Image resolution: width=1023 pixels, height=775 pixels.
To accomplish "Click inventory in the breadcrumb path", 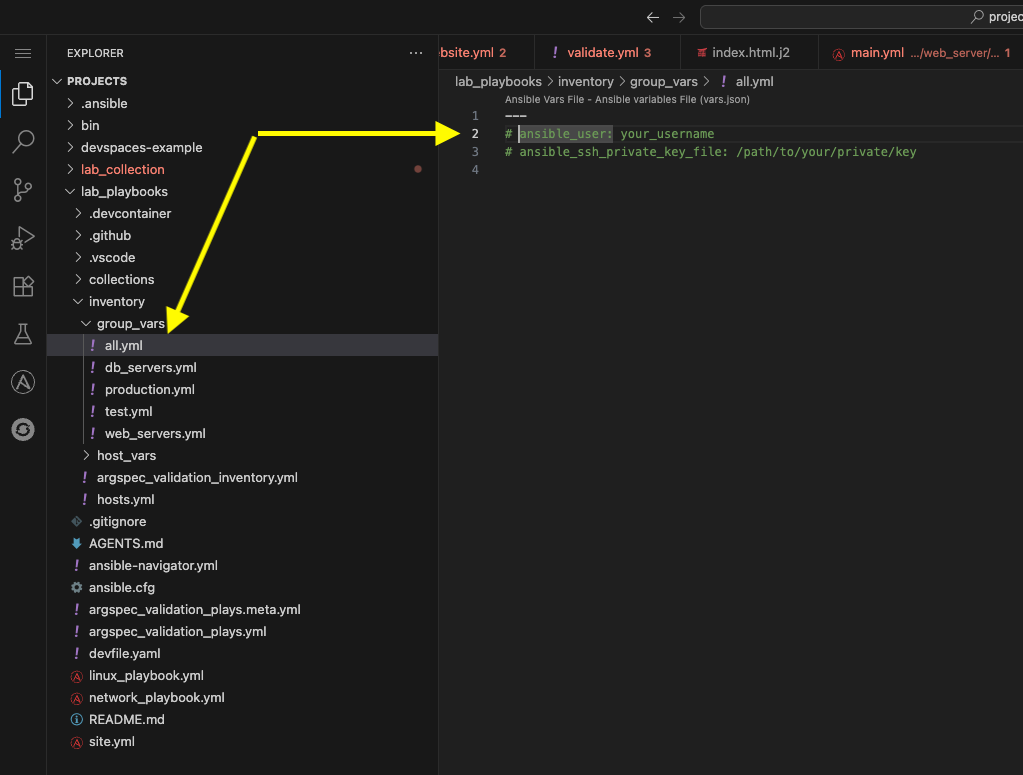I will pyautogui.click(x=585, y=81).
